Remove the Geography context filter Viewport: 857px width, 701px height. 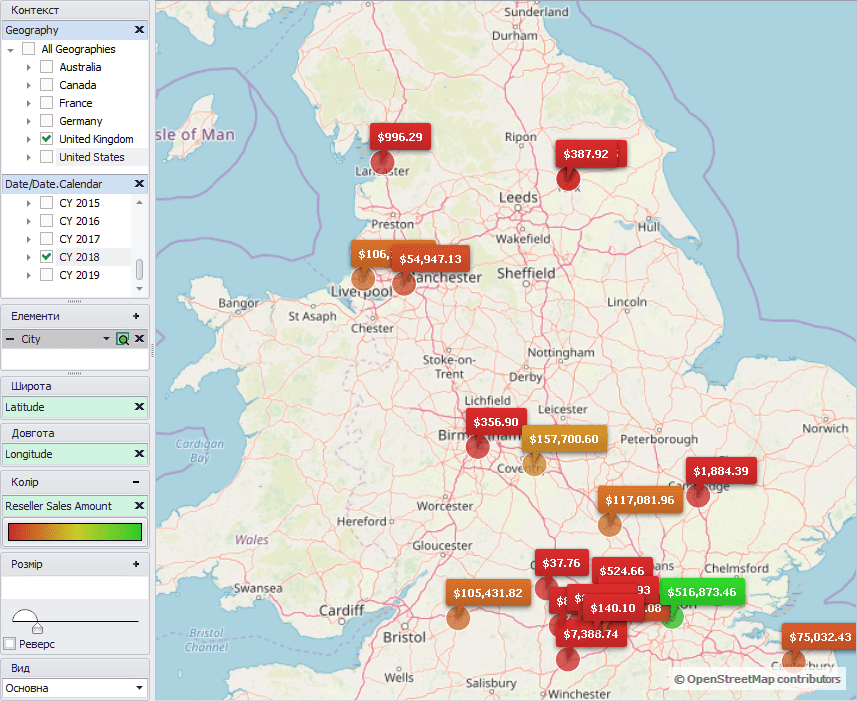click(139, 30)
